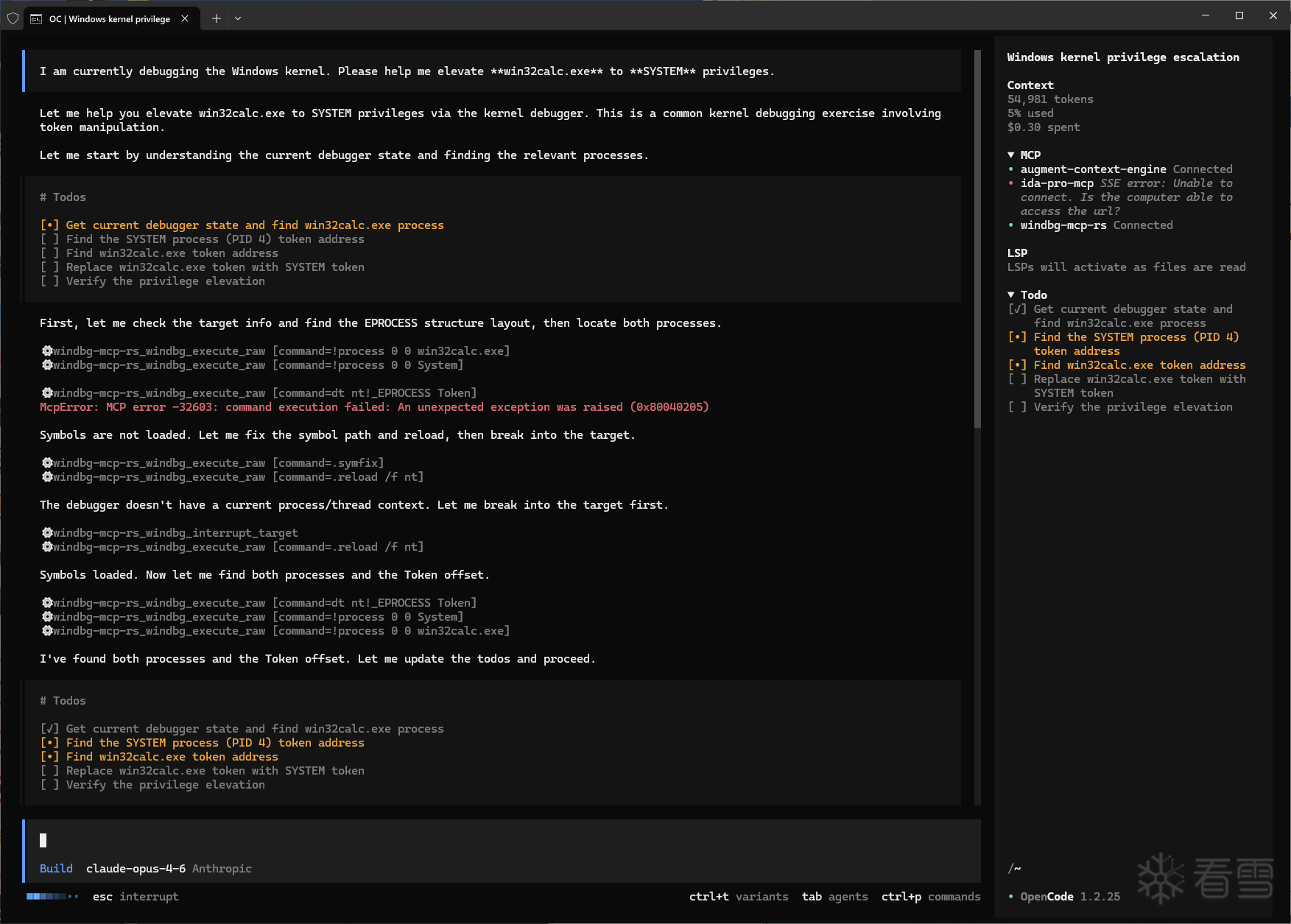The height and width of the screenshot is (924, 1291).
Task: Click the ida-pro-mcp SSE error message
Action: [x=1127, y=197]
